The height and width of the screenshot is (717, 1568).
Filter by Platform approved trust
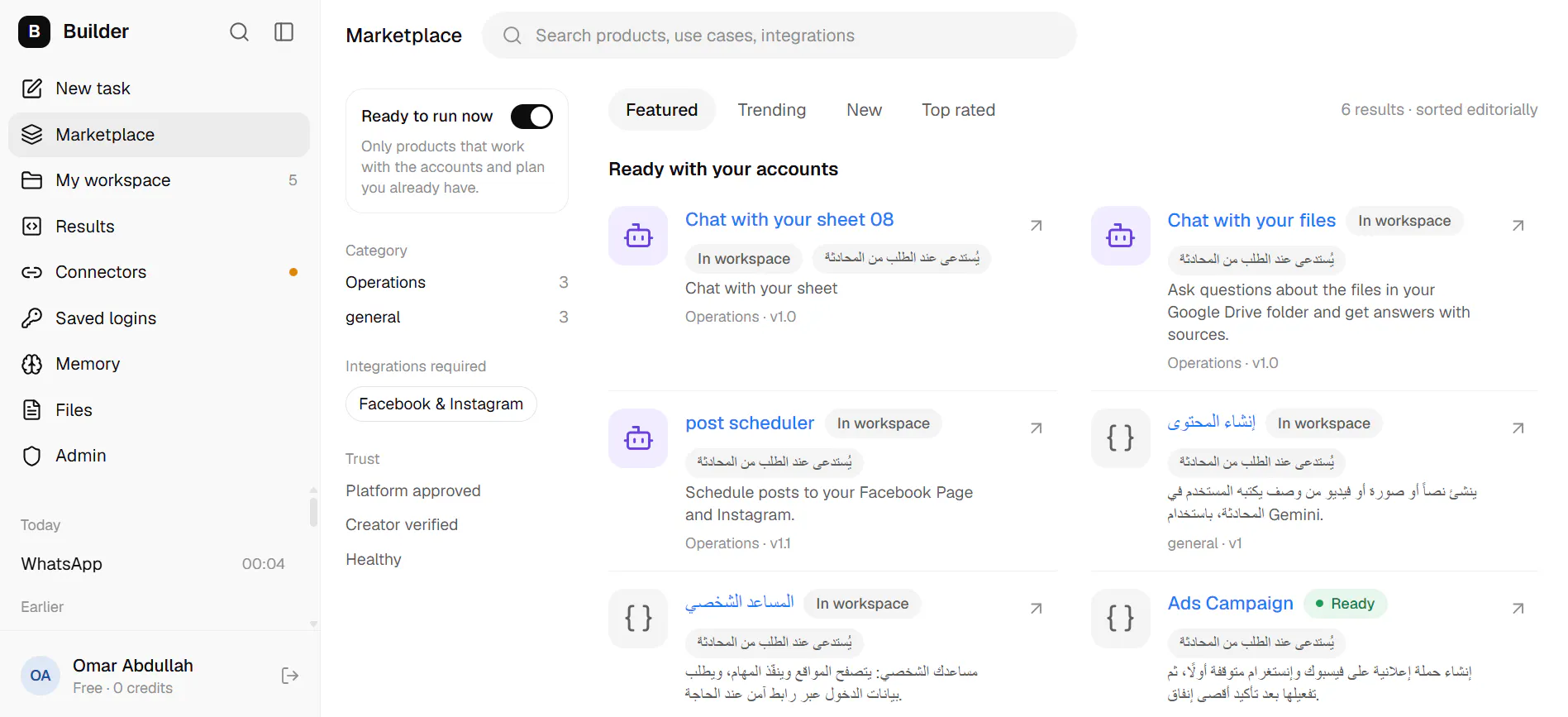coord(413,491)
